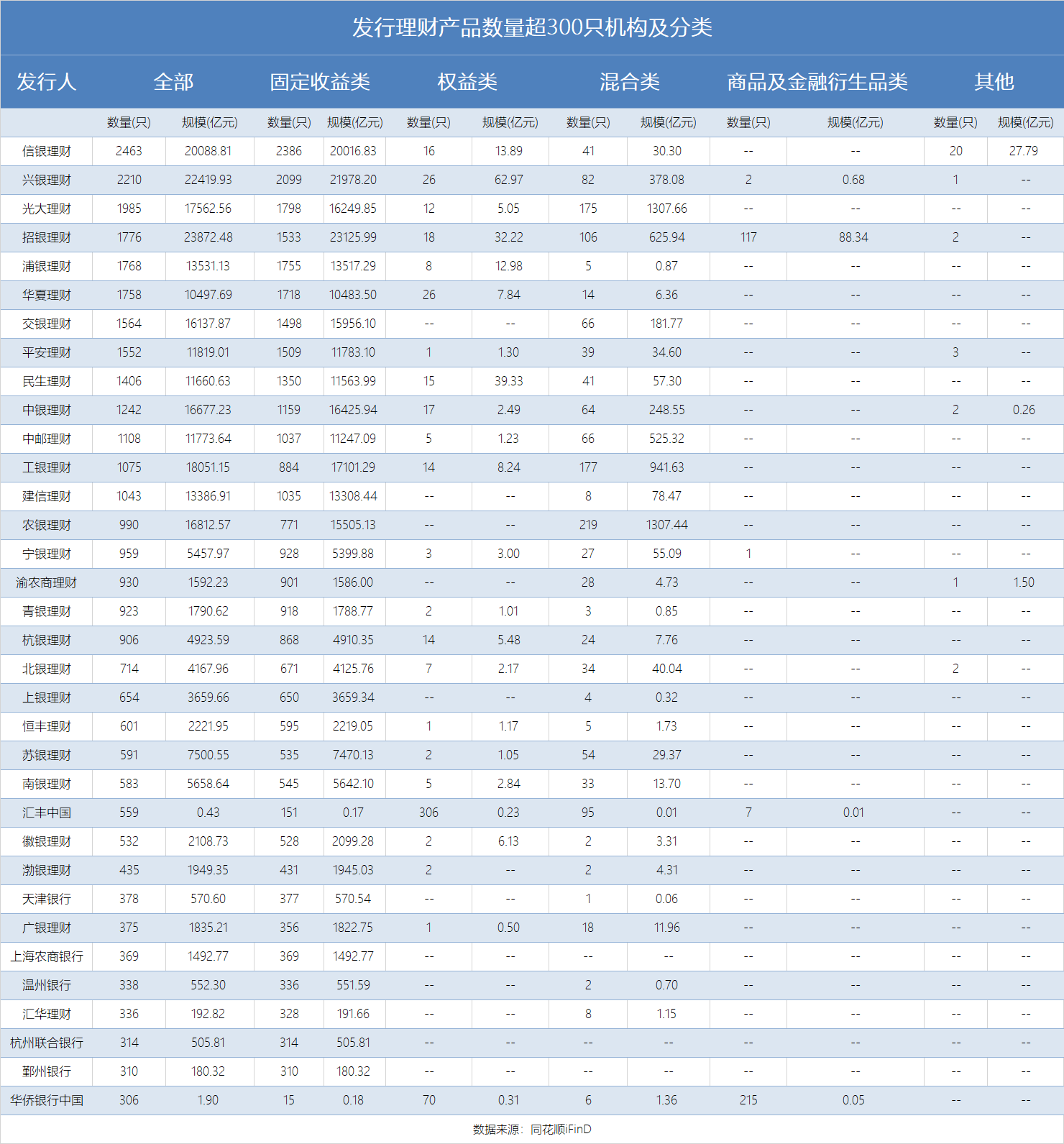
Task: Select the 全部 column group header
Action: 173,82
